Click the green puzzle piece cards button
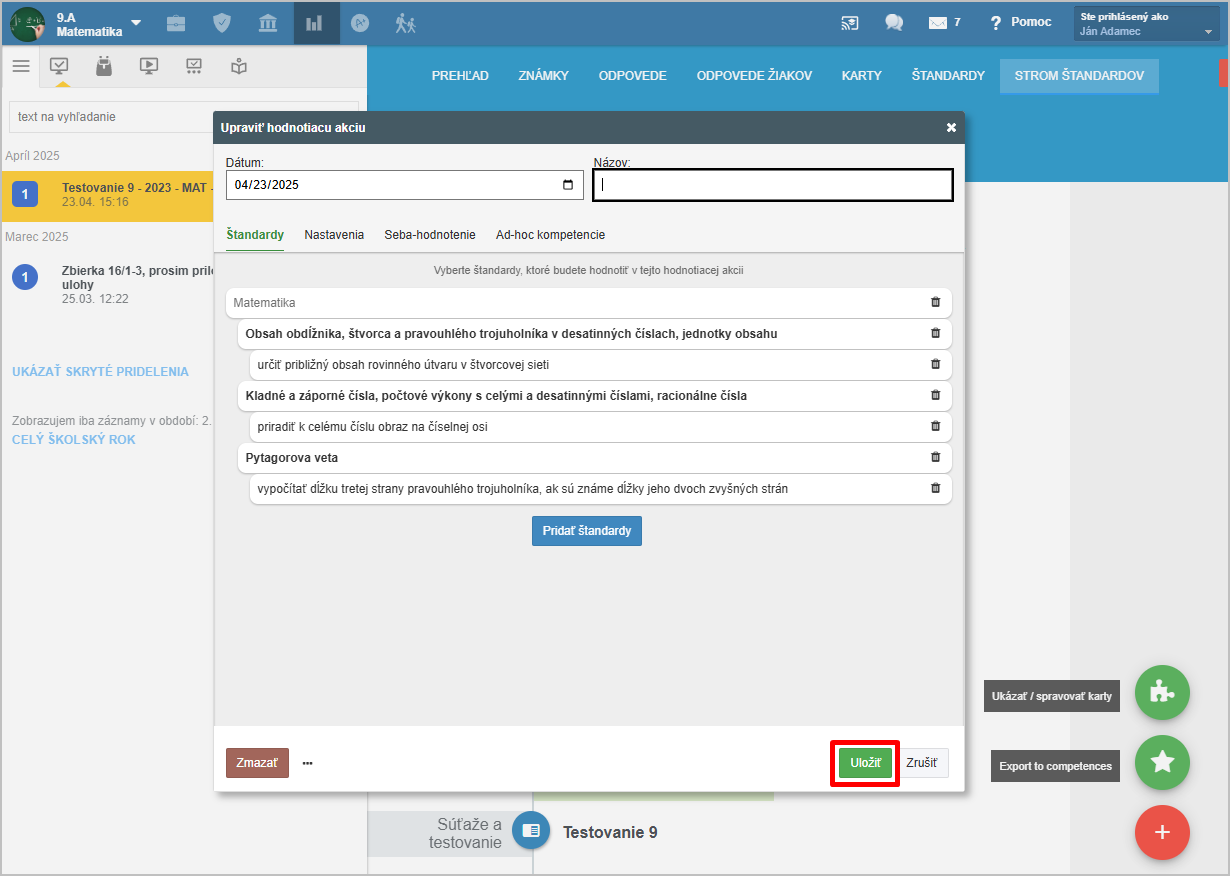This screenshot has height=876, width=1230. 1162,693
